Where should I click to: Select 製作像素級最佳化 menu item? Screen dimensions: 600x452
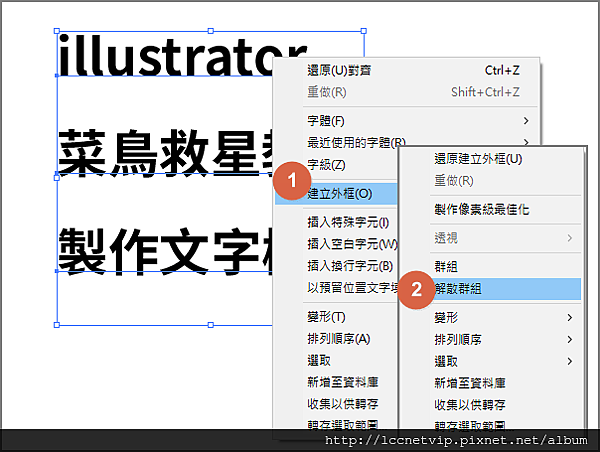pyautogui.click(x=481, y=209)
